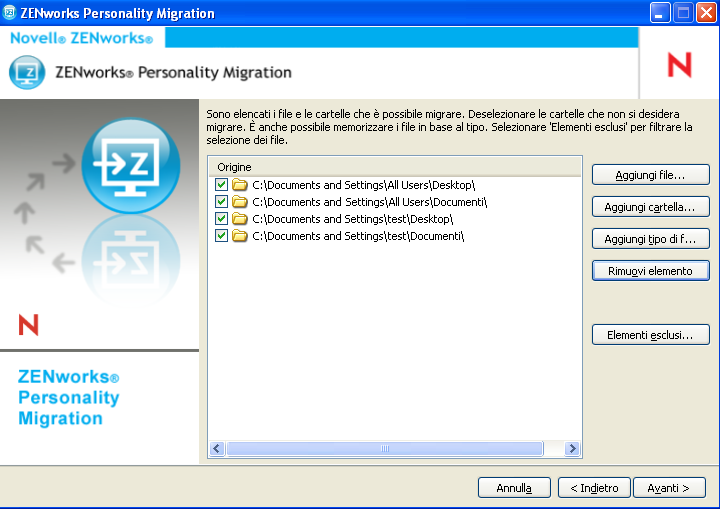Click horizontal scrollbar right arrow

[572, 448]
